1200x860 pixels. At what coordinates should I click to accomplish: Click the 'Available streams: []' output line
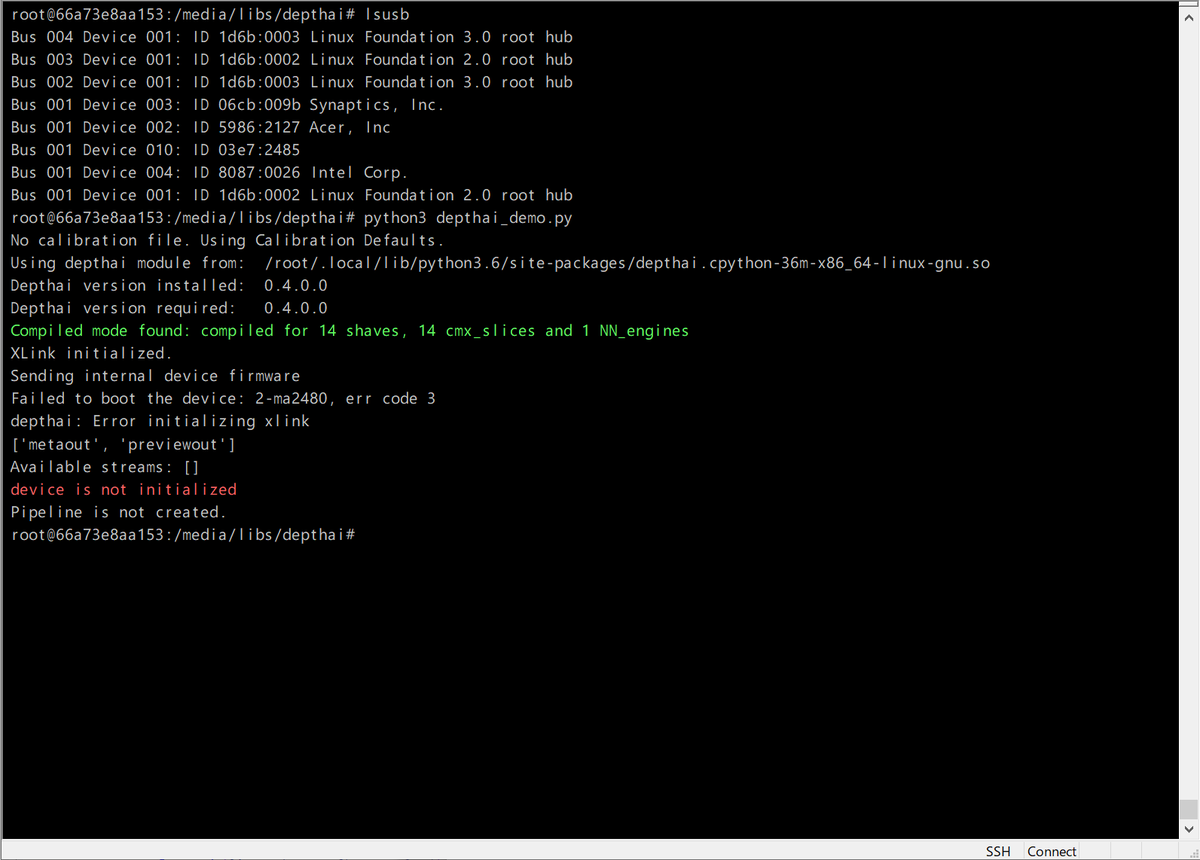pyautogui.click(x=105, y=466)
